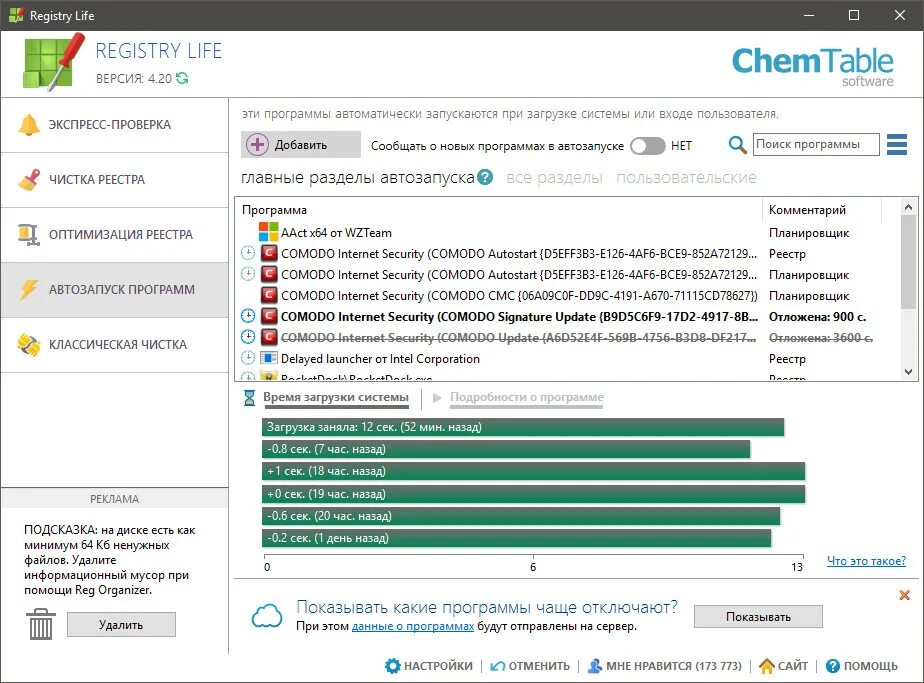Click the clock icon of COMODO Signature Update row
This screenshot has height=683, width=924.
248,316
